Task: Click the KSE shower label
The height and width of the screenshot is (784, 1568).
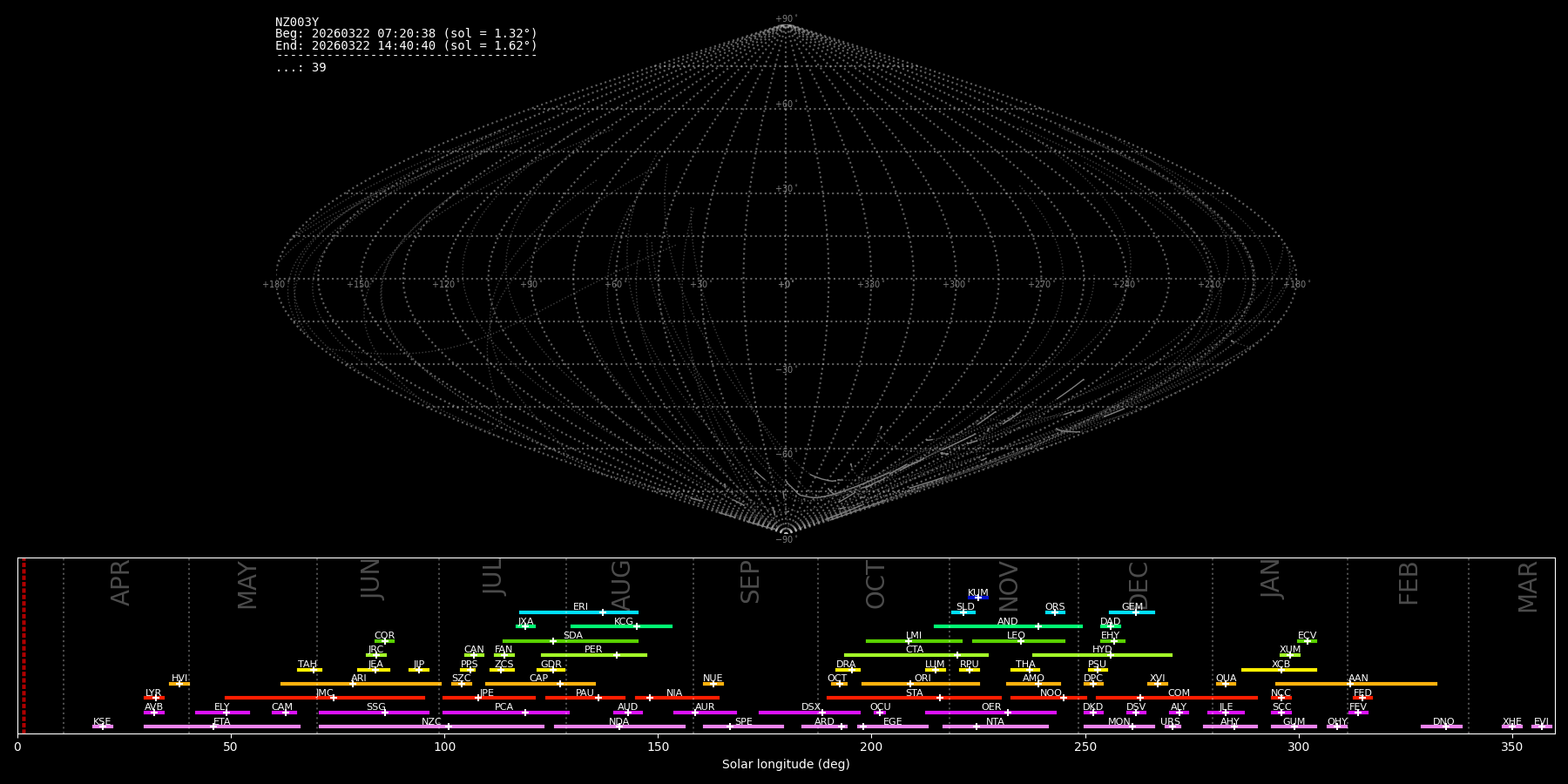Action: tap(102, 722)
